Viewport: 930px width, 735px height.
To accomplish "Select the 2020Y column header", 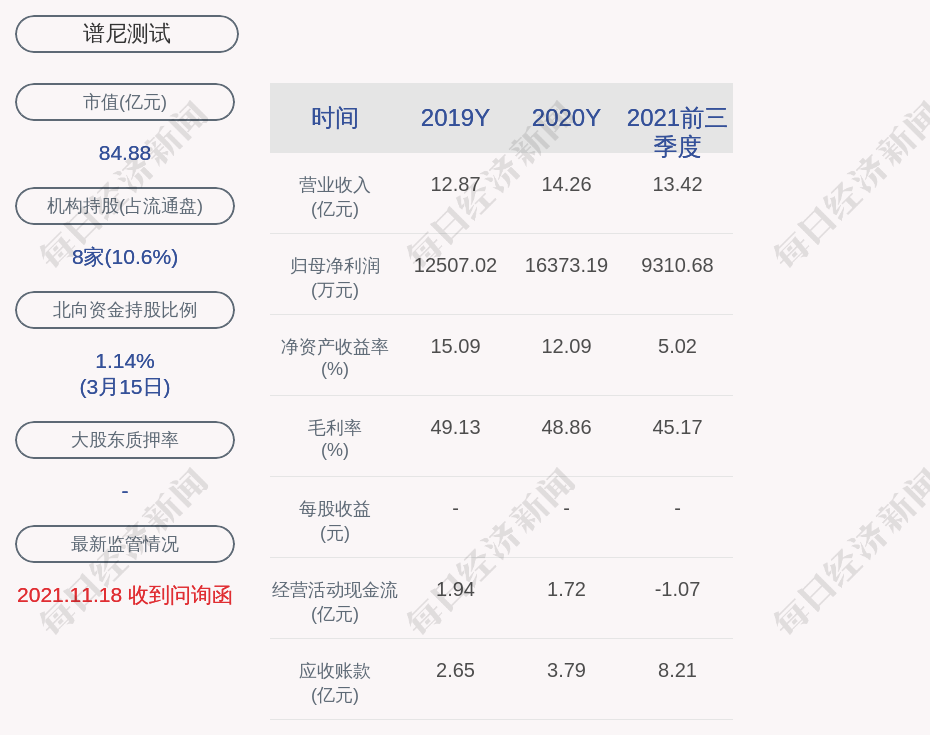I will pyautogui.click(x=566, y=118).
